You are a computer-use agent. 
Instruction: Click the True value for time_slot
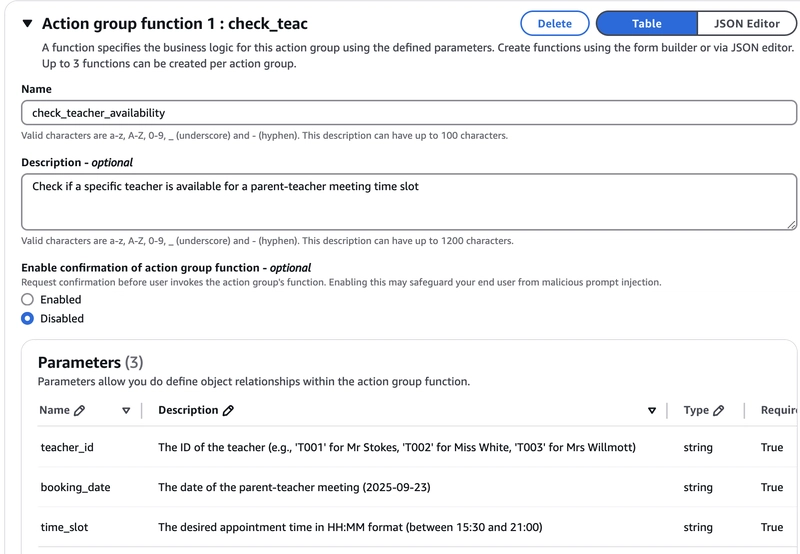772,527
